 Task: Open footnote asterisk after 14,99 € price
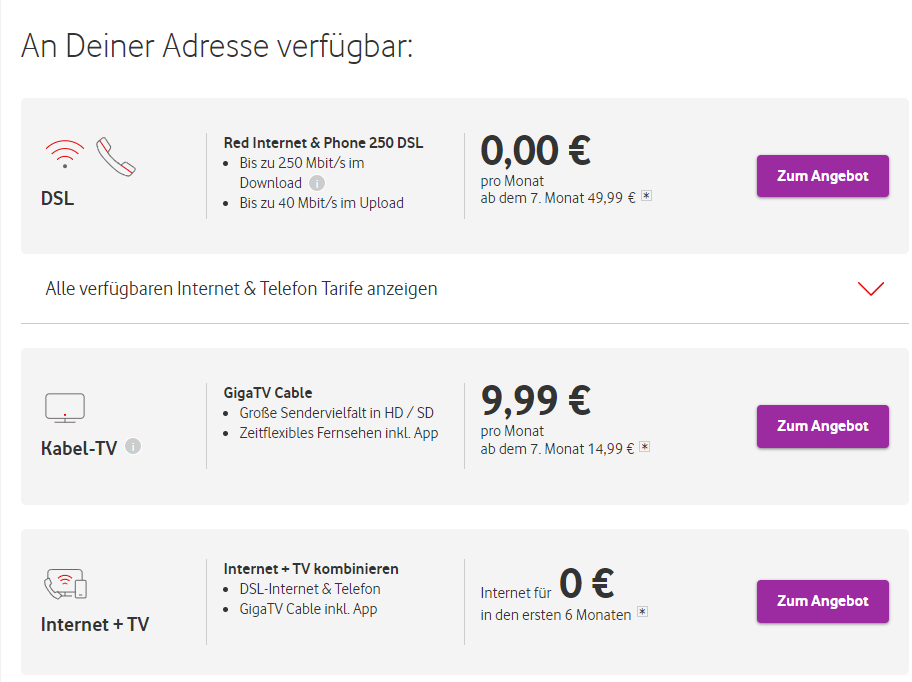(645, 448)
